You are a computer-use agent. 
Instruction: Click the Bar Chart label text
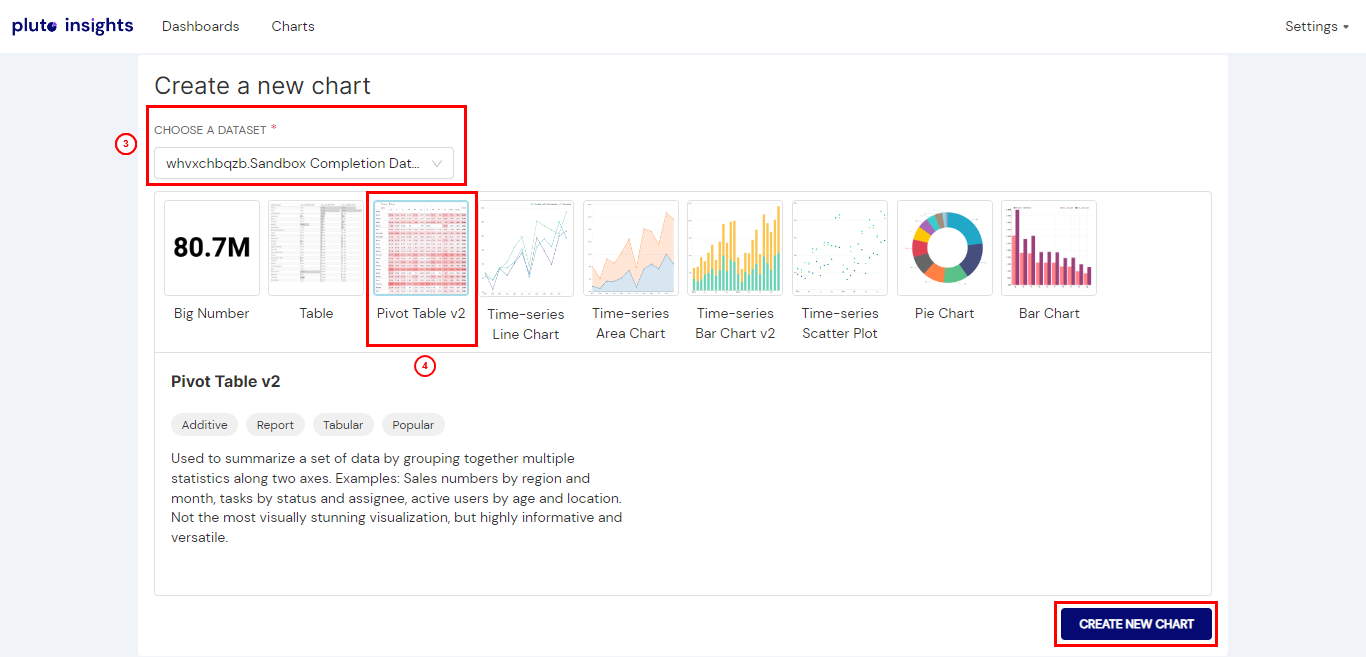click(x=1049, y=313)
